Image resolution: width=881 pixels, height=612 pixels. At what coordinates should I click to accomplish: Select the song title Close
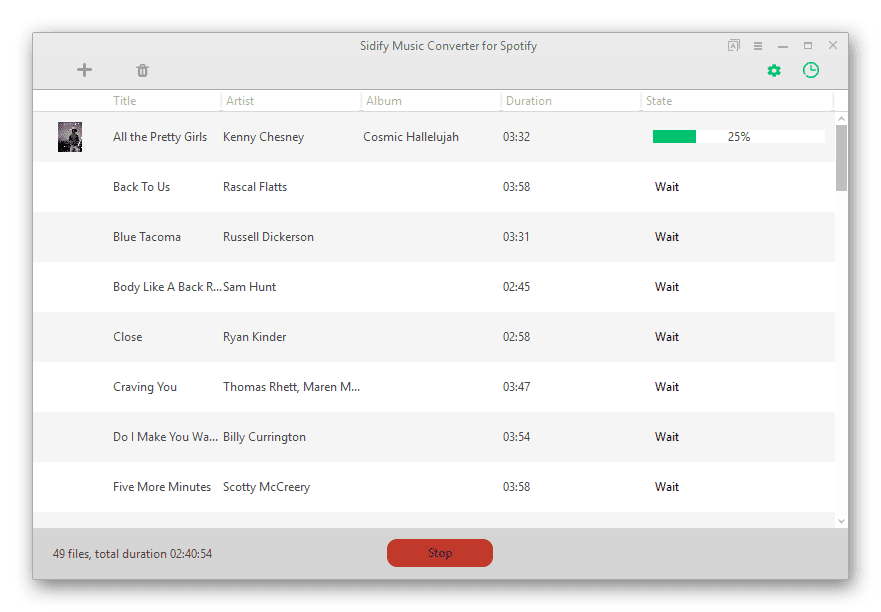coord(128,337)
